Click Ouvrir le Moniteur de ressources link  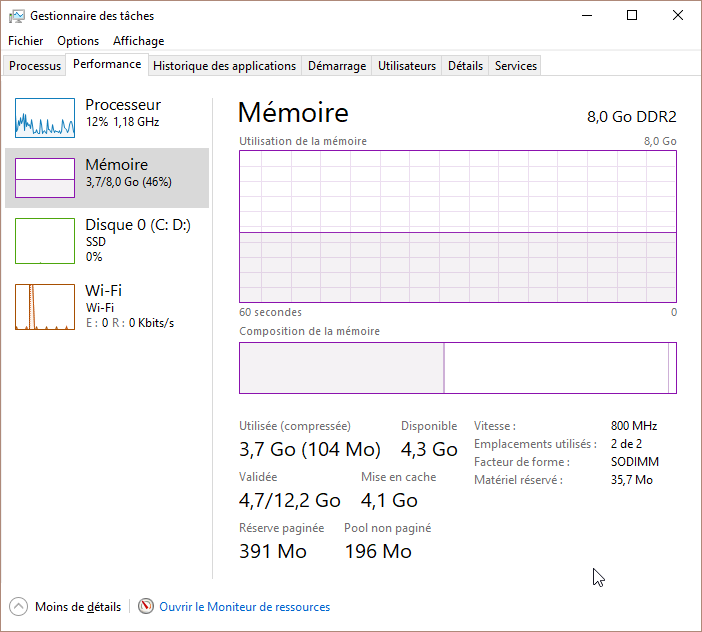(244, 607)
